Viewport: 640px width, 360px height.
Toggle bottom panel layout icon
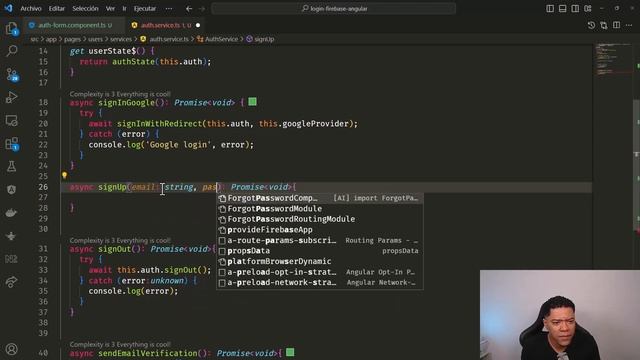[x=562, y=8]
